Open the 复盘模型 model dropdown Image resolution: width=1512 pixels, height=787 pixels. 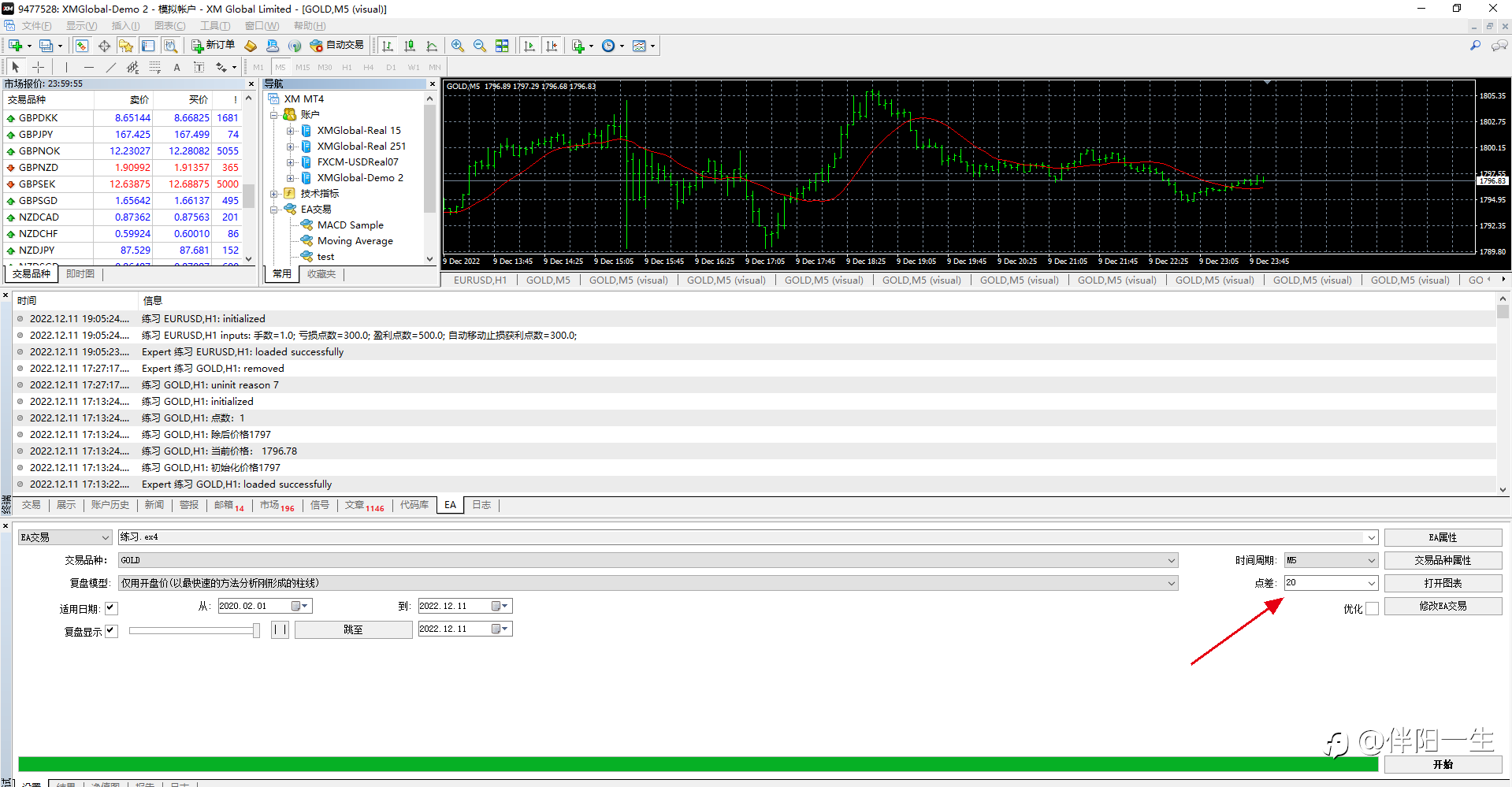pos(648,583)
